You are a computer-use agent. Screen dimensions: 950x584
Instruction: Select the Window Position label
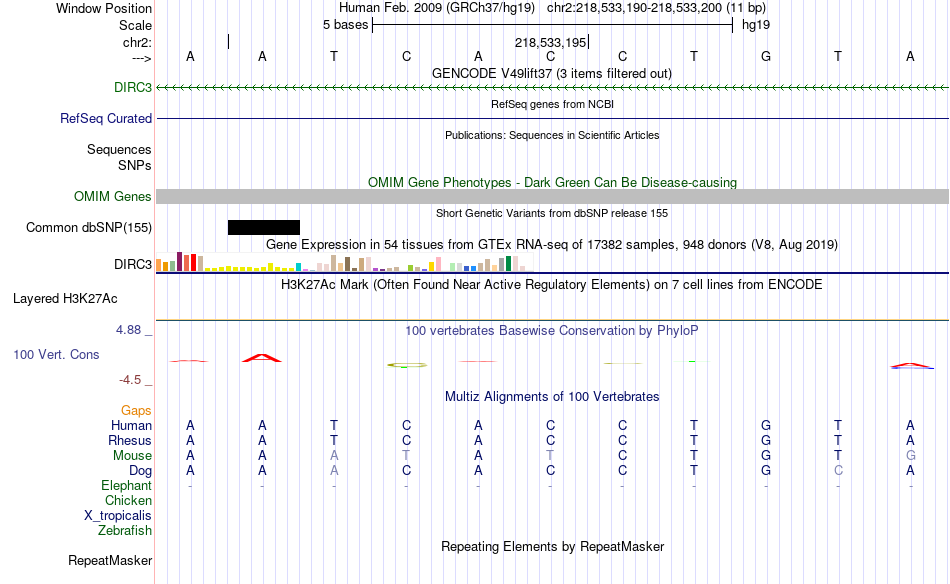click(x=104, y=8)
